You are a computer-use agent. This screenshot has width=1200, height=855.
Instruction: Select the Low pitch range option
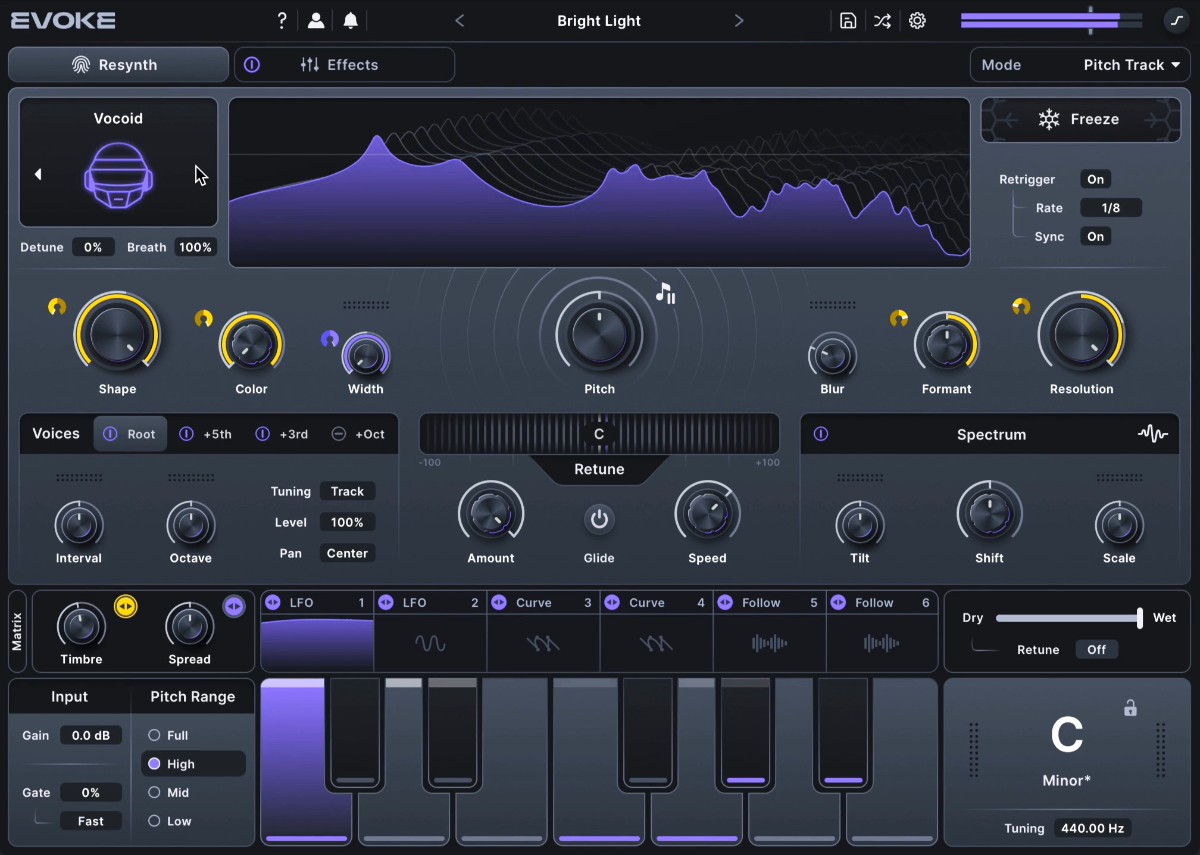click(179, 821)
